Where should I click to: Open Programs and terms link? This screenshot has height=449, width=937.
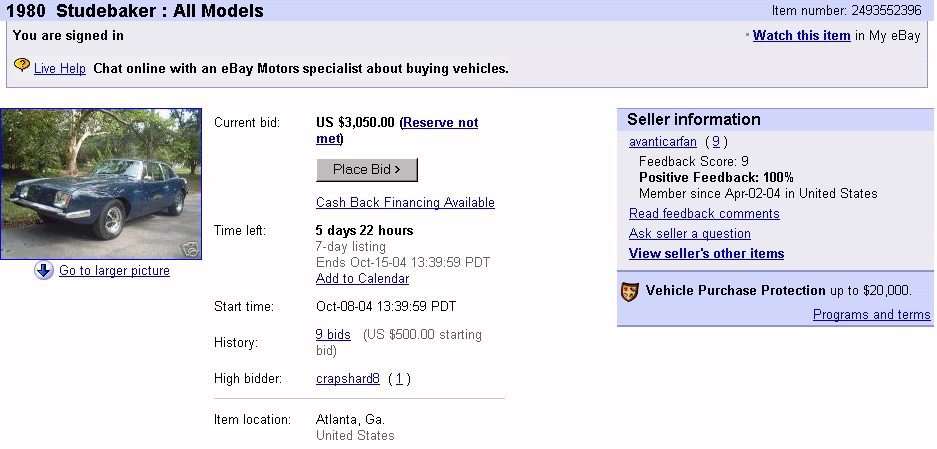point(871,315)
